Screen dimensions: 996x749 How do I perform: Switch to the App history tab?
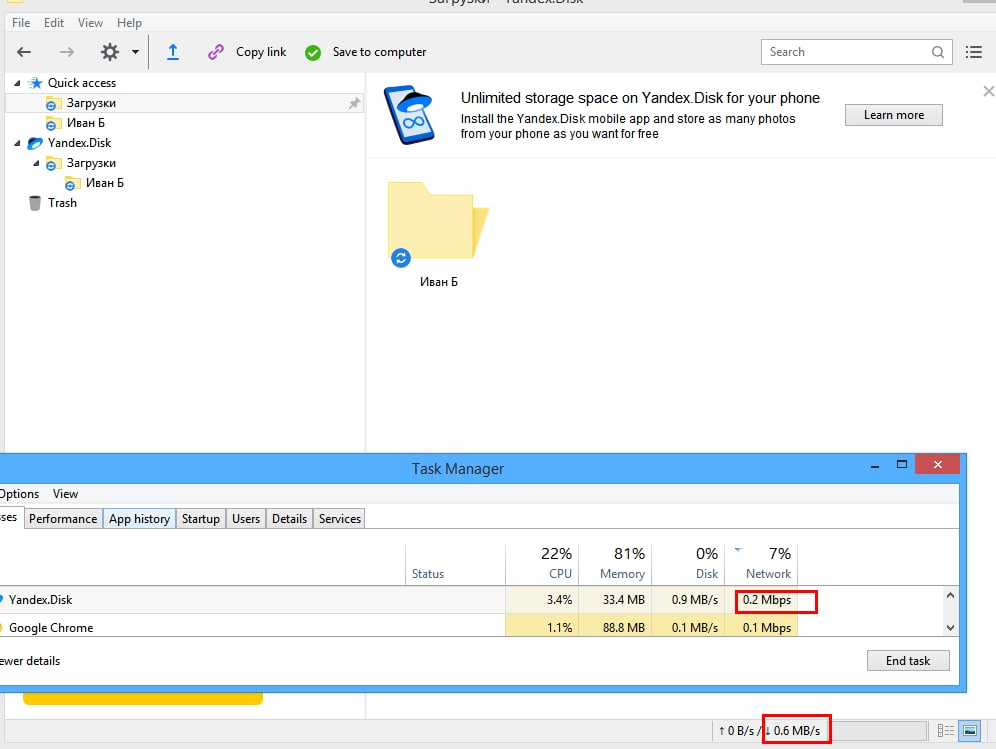(139, 518)
